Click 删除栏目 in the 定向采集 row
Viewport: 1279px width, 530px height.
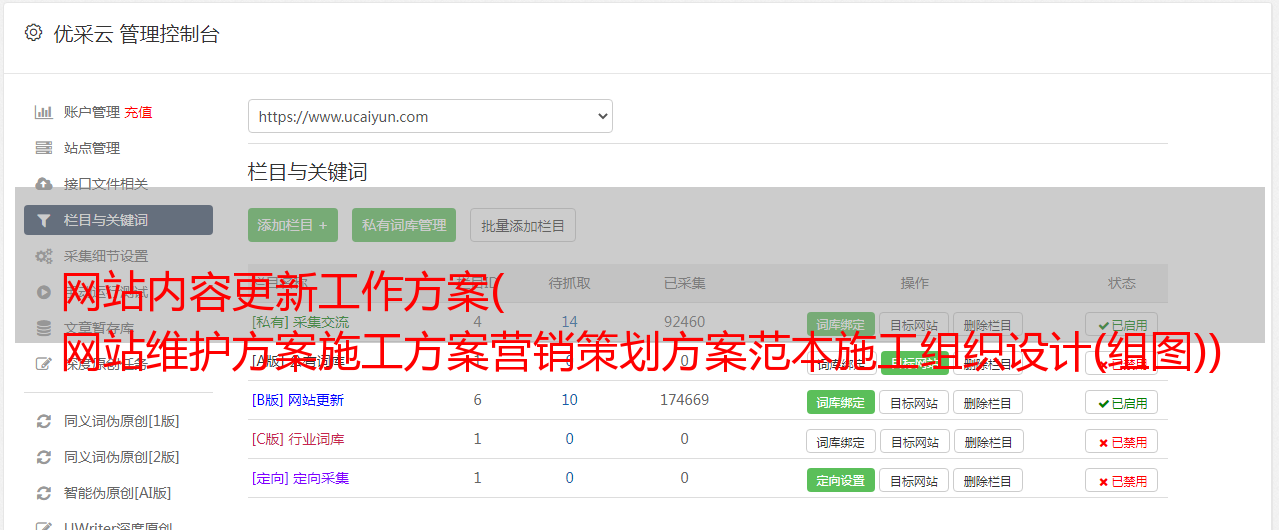(987, 481)
